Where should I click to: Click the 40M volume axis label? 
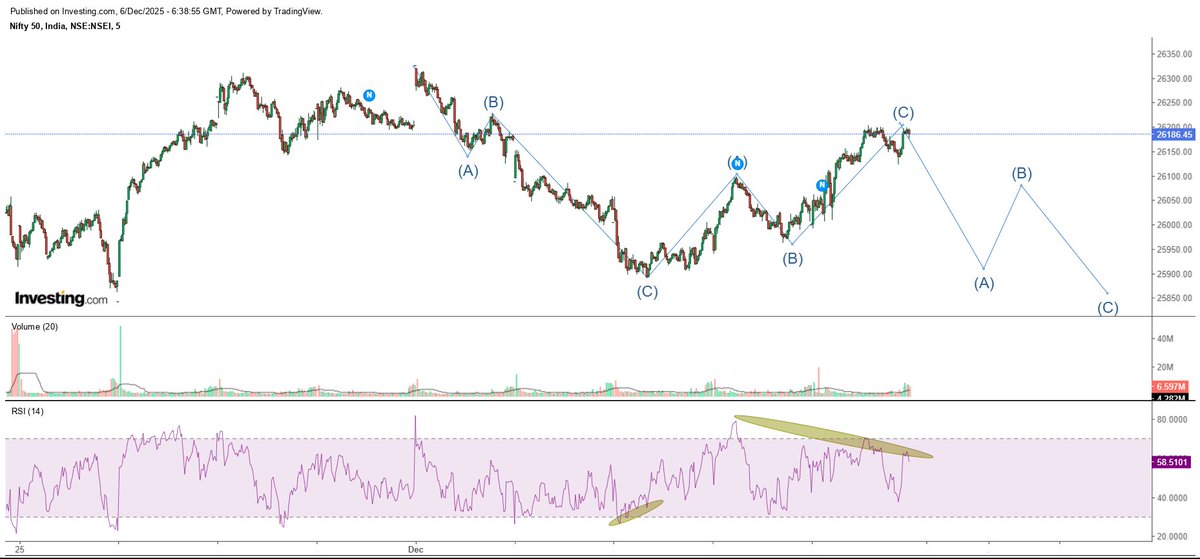[1164, 339]
